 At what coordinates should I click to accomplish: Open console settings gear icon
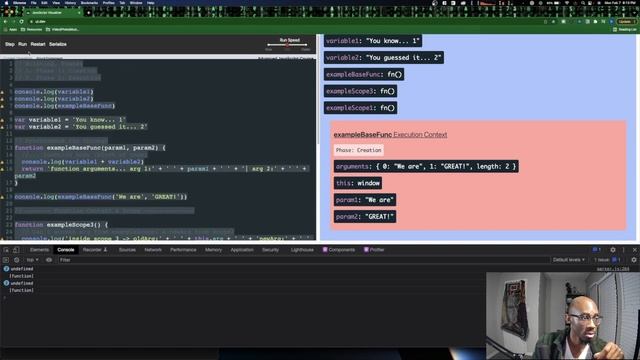[634, 260]
